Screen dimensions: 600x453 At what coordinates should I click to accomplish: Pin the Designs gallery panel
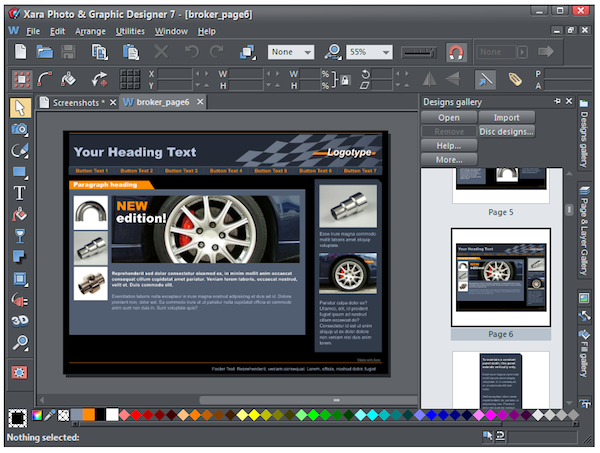click(x=558, y=101)
